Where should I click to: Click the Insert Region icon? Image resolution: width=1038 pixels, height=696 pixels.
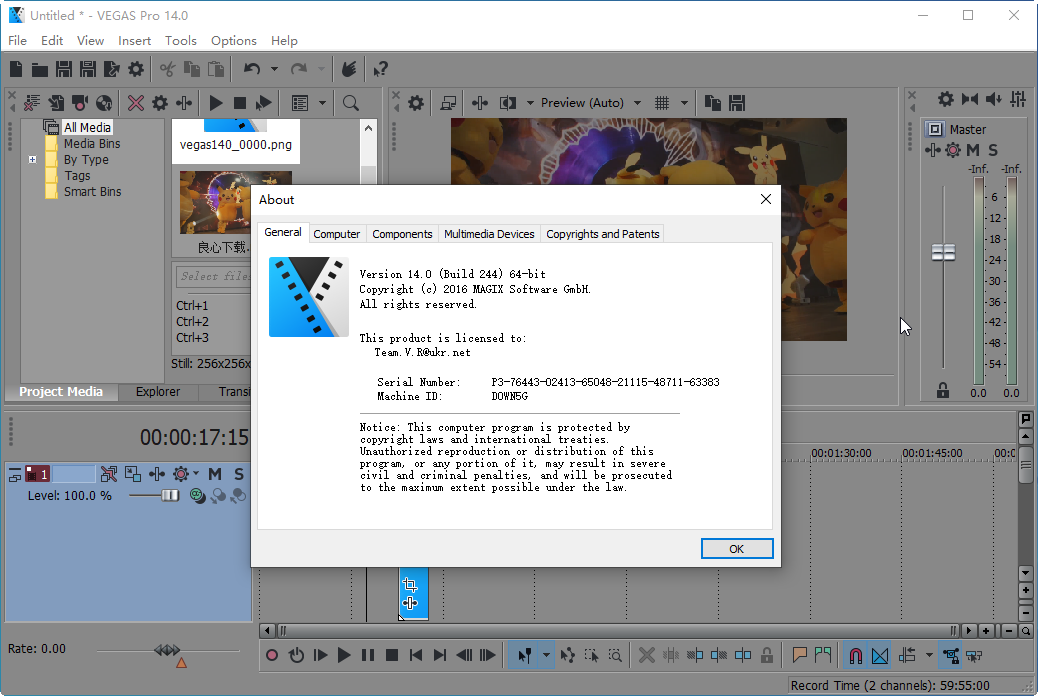point(823,656)
